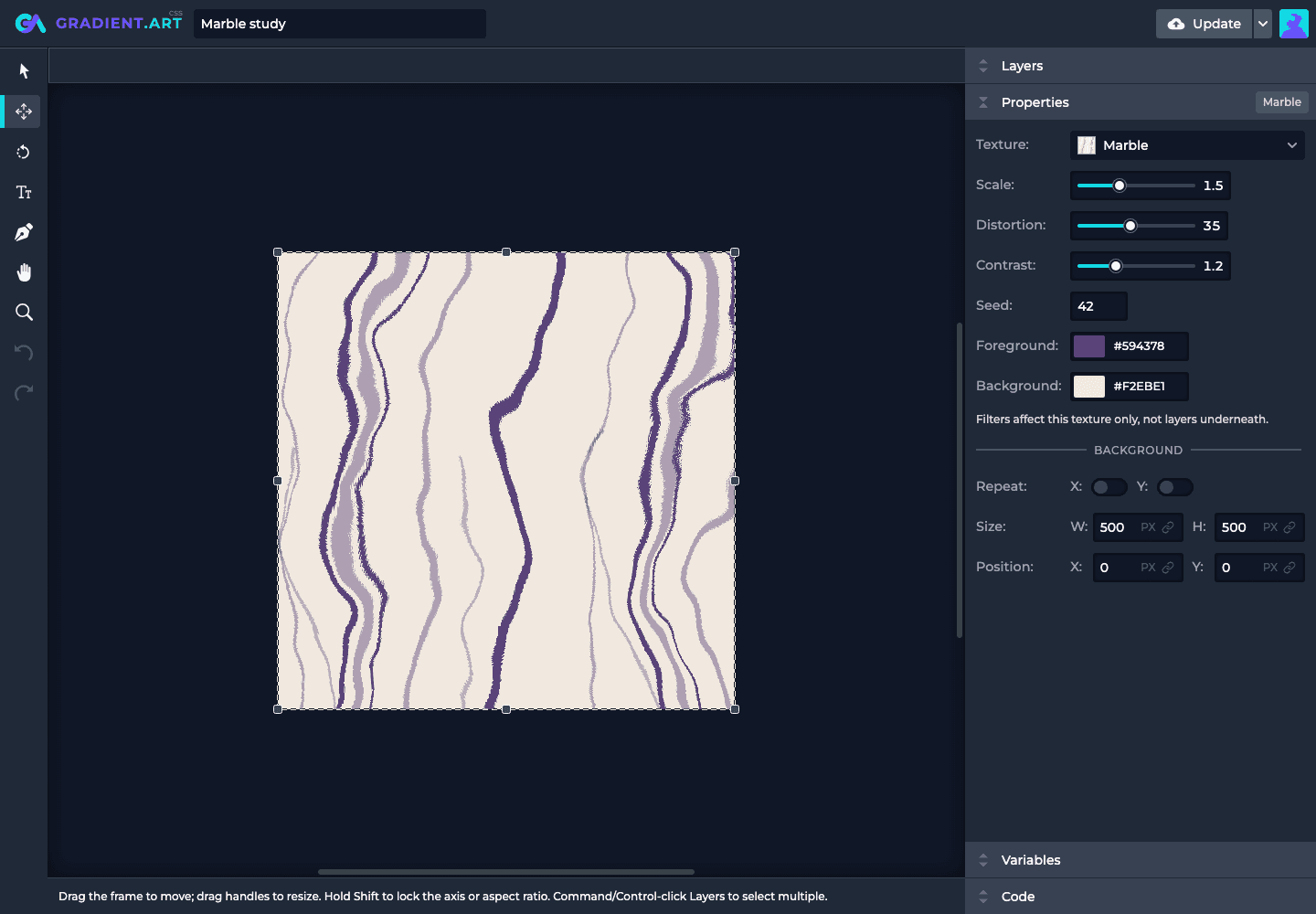
Task: Click the Undo arrow icon
Action: (x=24, y=353)
